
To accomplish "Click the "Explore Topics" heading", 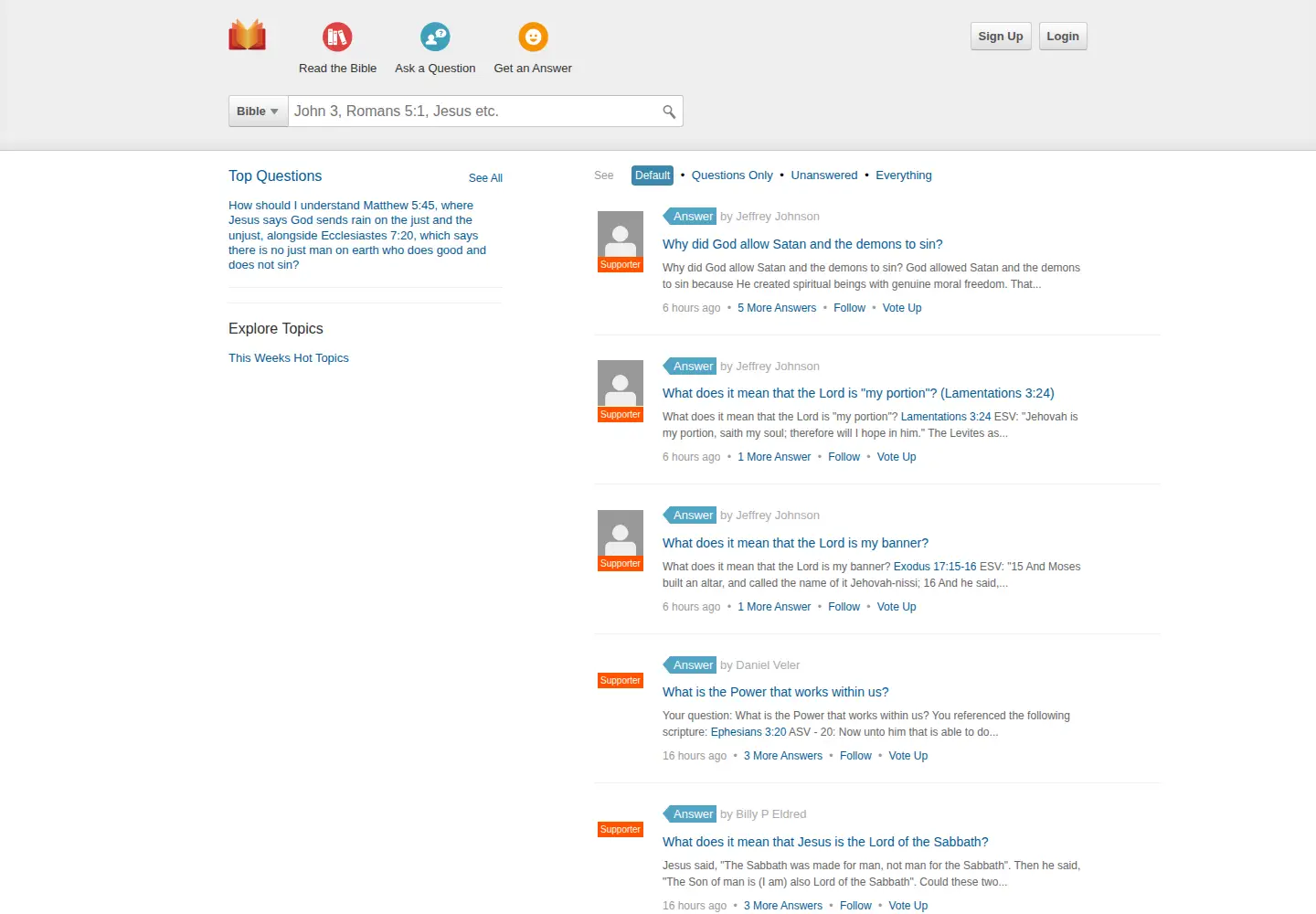I will click(x=276, y=329).
